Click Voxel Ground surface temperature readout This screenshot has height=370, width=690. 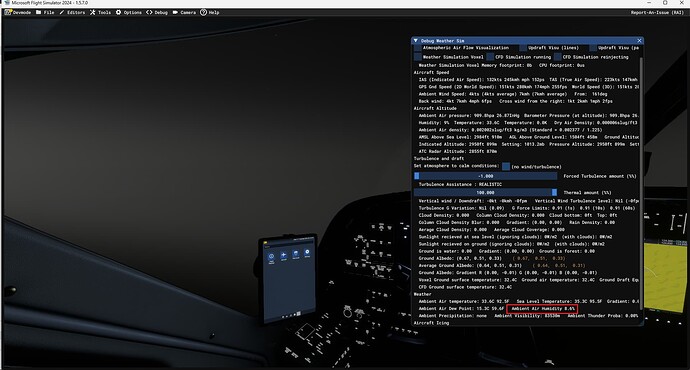(467, 280)
